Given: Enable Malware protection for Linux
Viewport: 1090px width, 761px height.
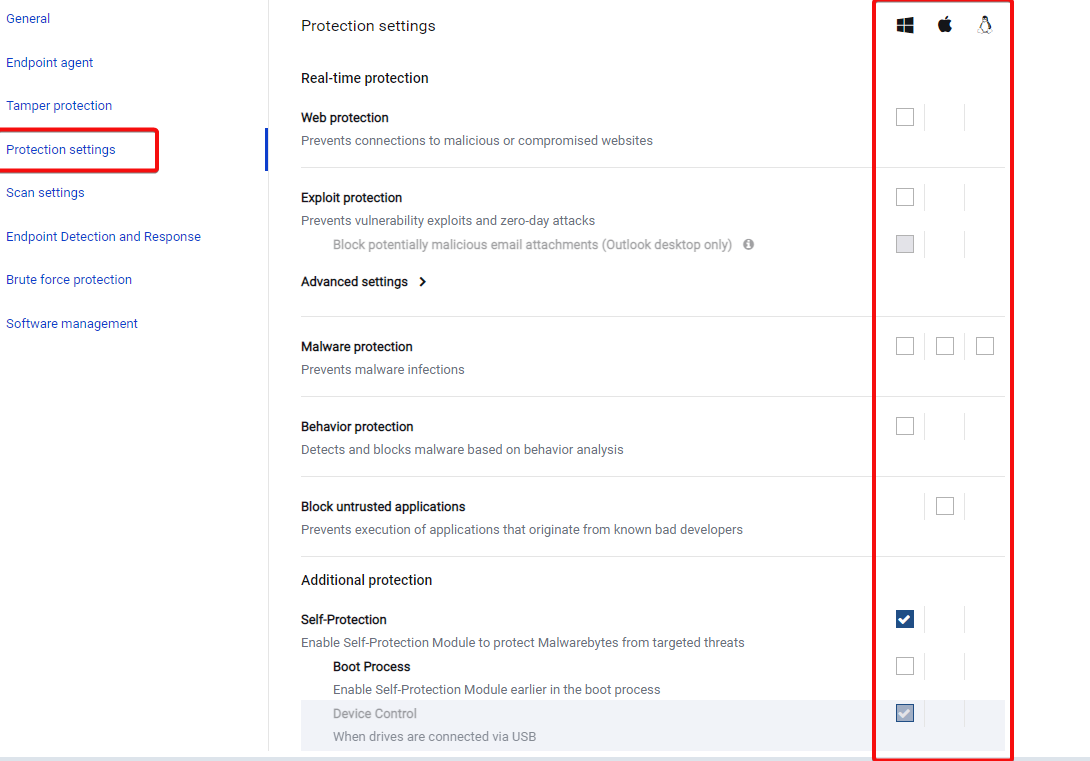Looking at the screenshot, I should (x=985, y=346).
